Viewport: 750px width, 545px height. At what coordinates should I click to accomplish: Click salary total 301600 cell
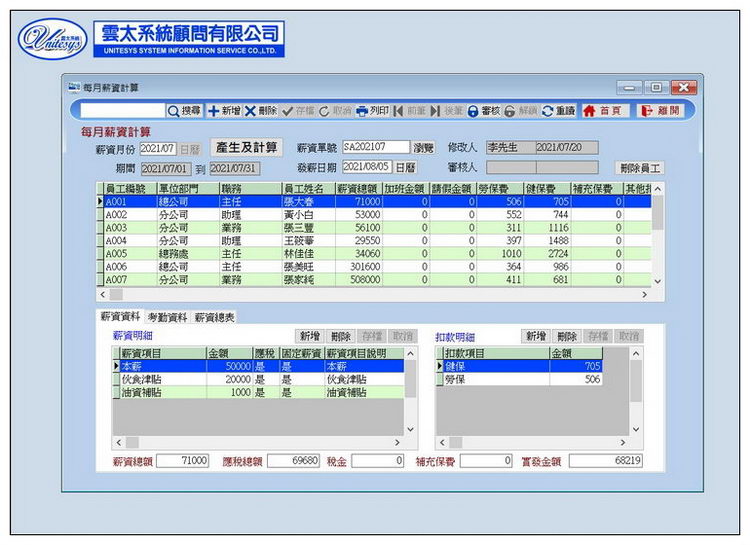(x=358, y=267)
